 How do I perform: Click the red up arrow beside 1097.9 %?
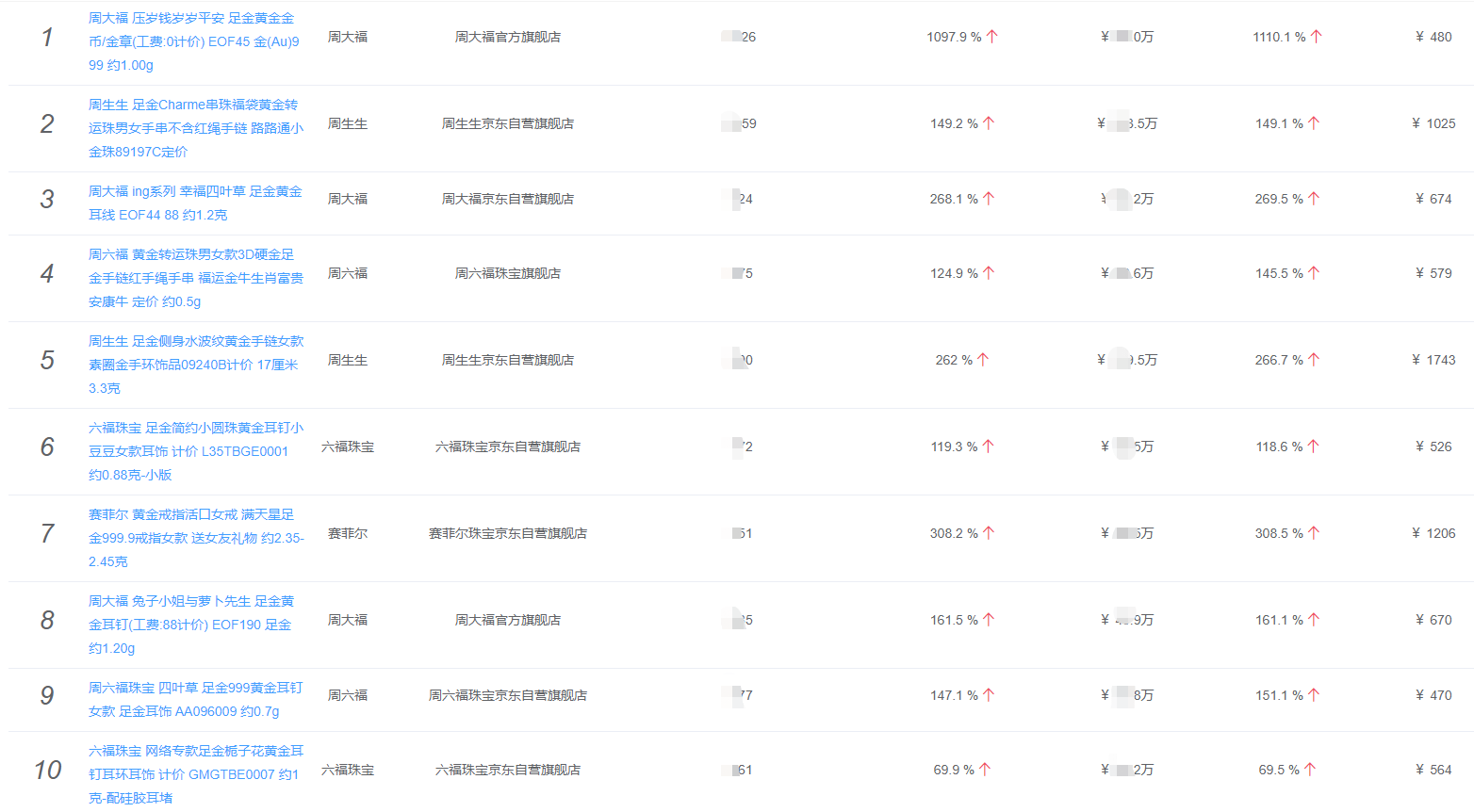point(991,37)
